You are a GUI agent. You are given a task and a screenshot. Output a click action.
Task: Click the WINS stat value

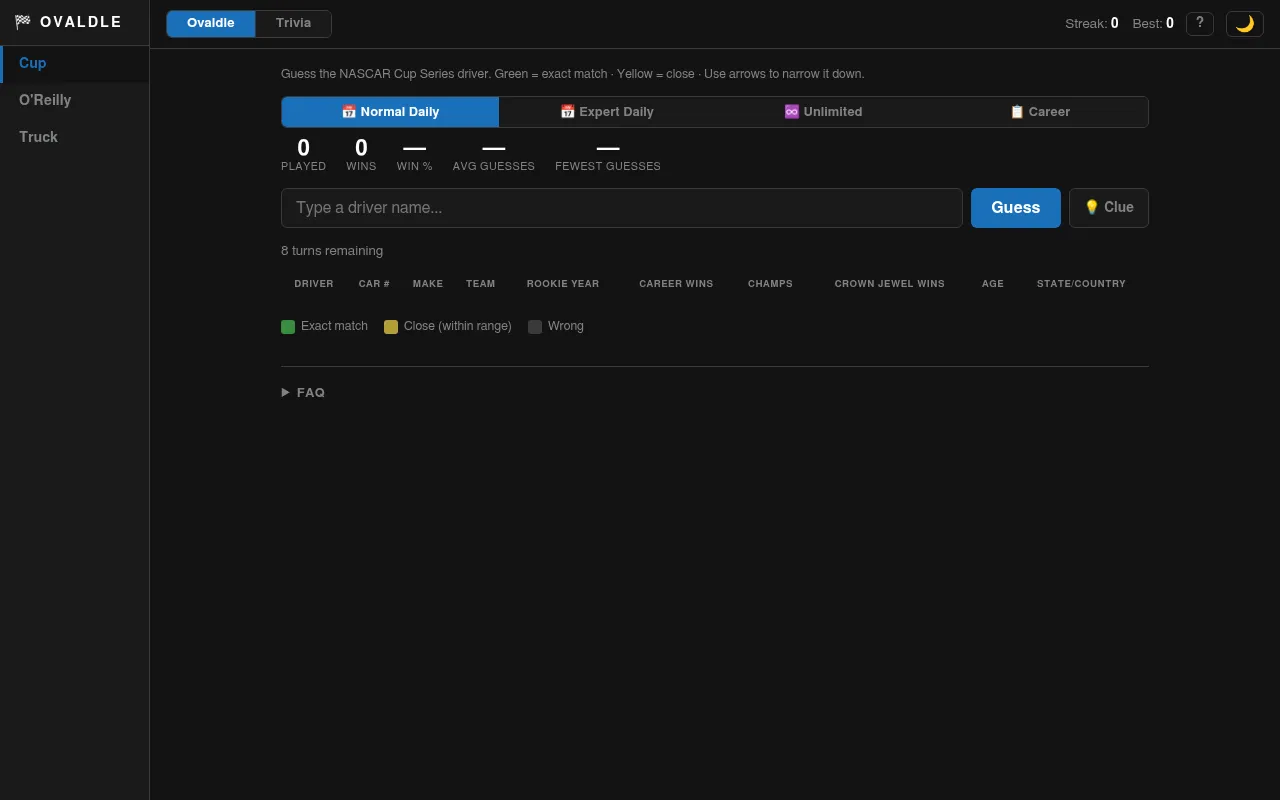(361, 149)
